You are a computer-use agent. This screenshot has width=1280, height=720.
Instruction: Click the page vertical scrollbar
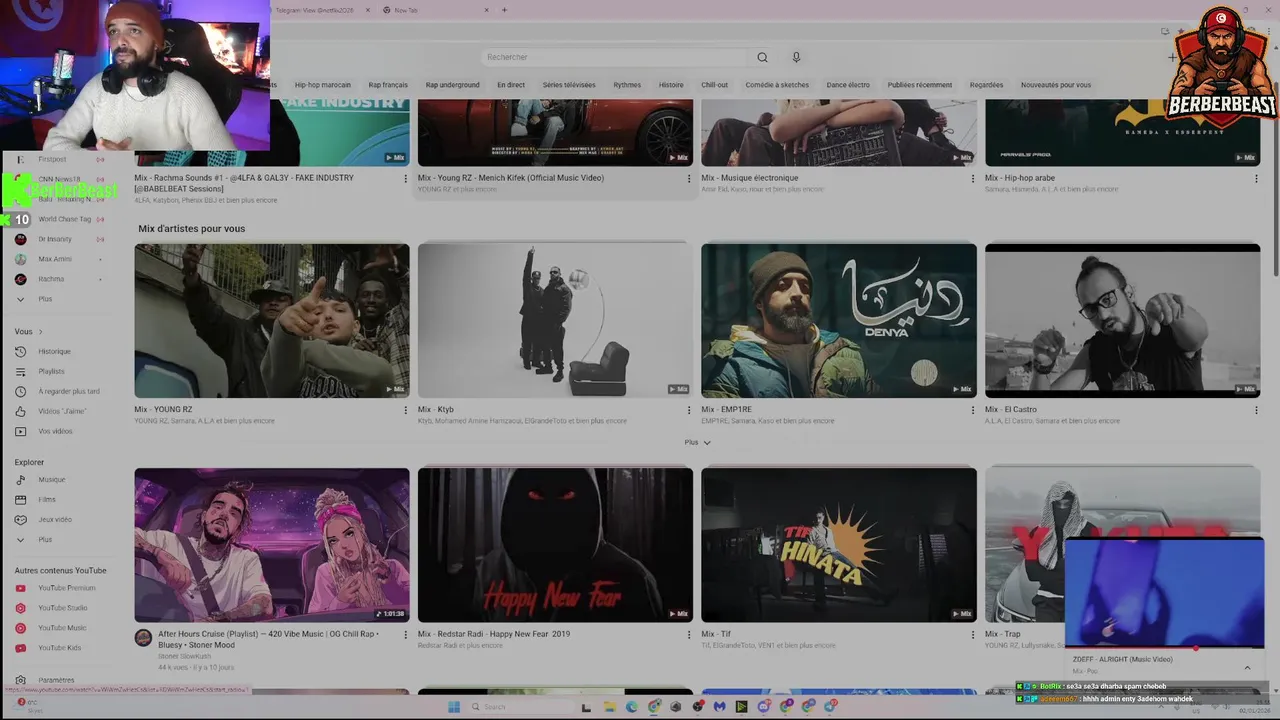pos(1275,190)
